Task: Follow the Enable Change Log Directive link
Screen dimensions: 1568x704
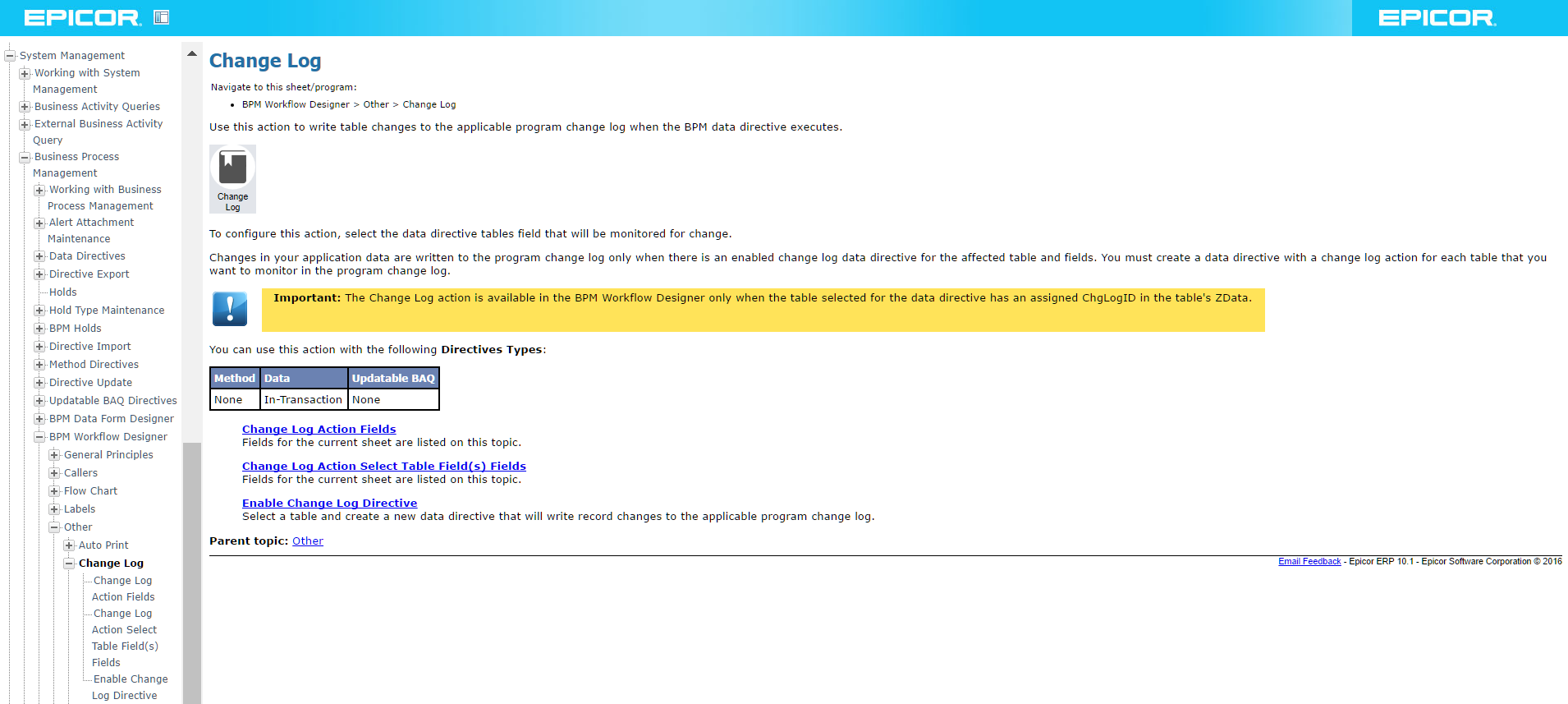Action: [330, 504]
